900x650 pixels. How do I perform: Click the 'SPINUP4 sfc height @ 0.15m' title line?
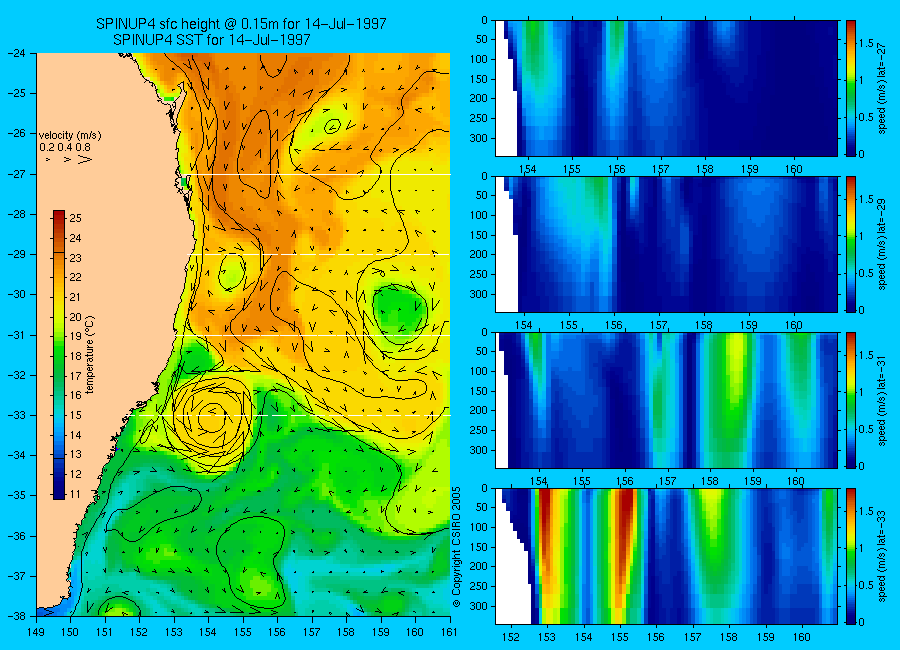(x=240, y=24)
